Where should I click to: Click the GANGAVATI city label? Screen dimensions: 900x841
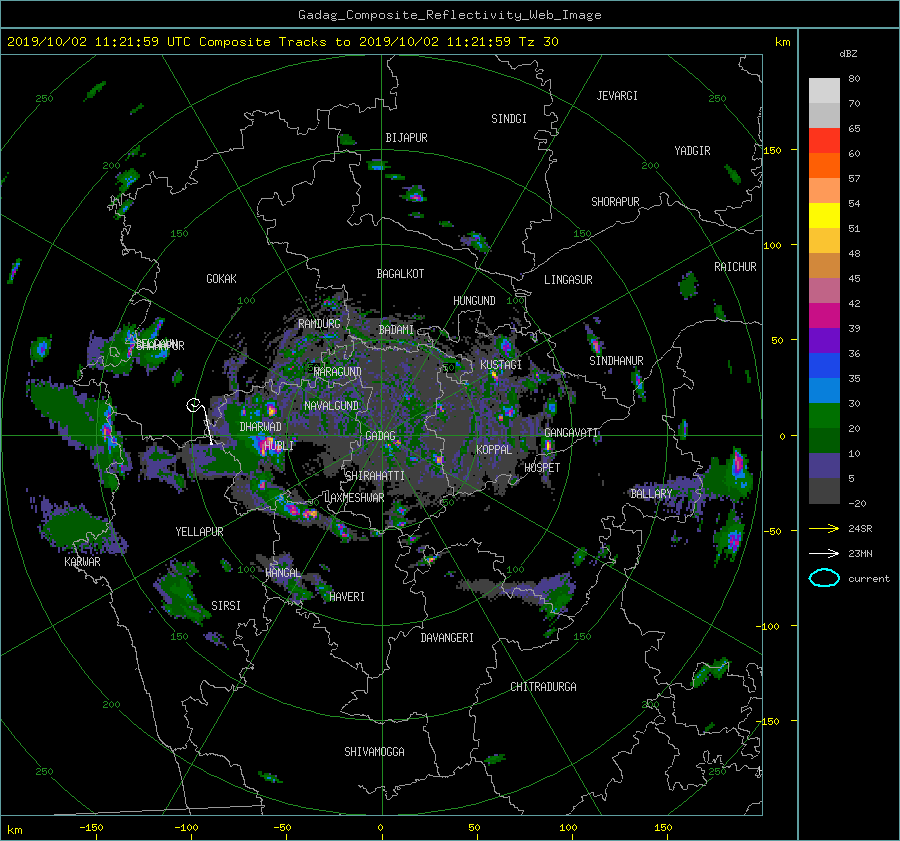point(572,432)
